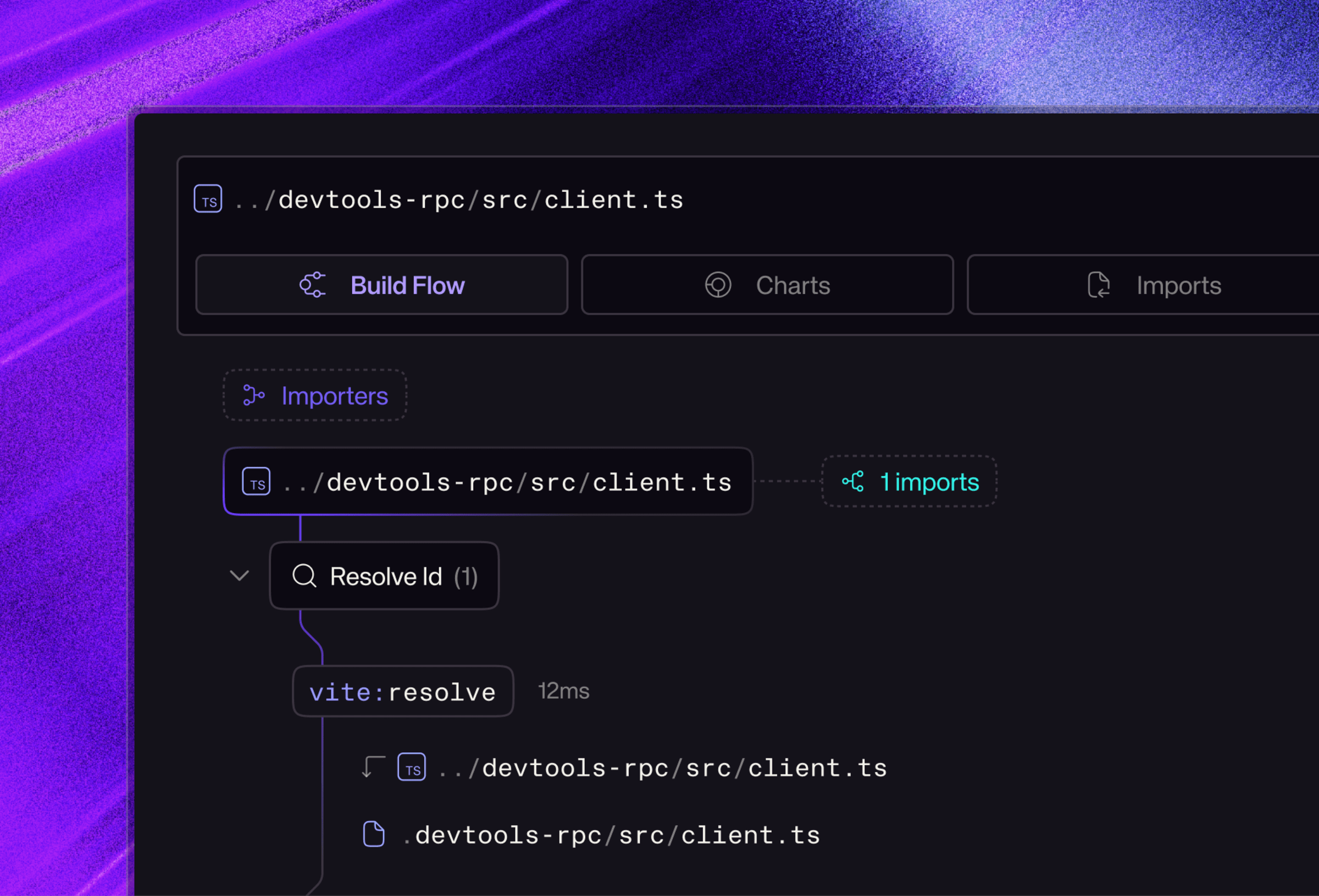Click the TS icon in the resolved result row
1319x896 pixels.
click(x=412, y=767)
